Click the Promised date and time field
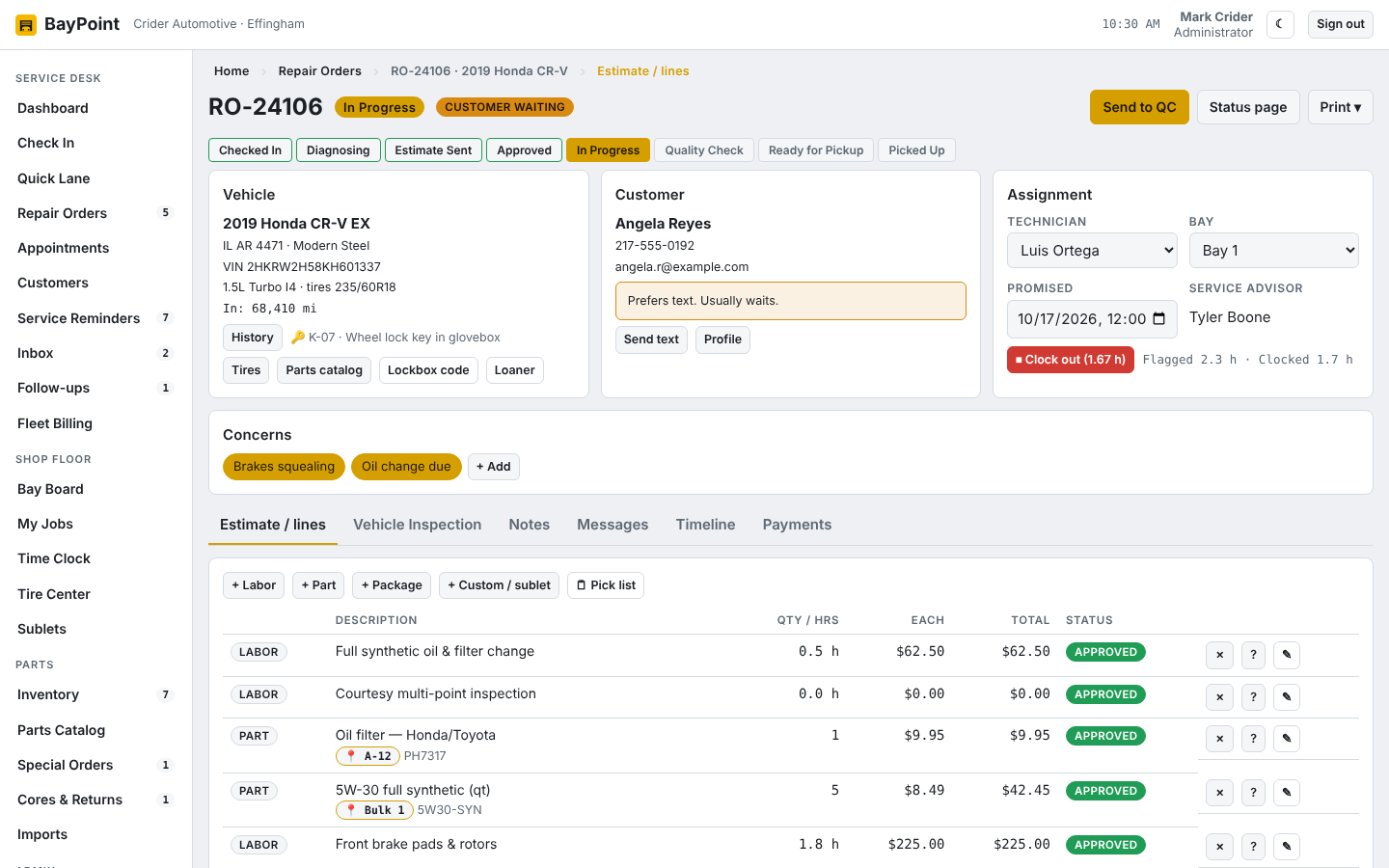The height and width of the screenshot is (868, 1389). pyautogui.click(x=1092, y=319)
